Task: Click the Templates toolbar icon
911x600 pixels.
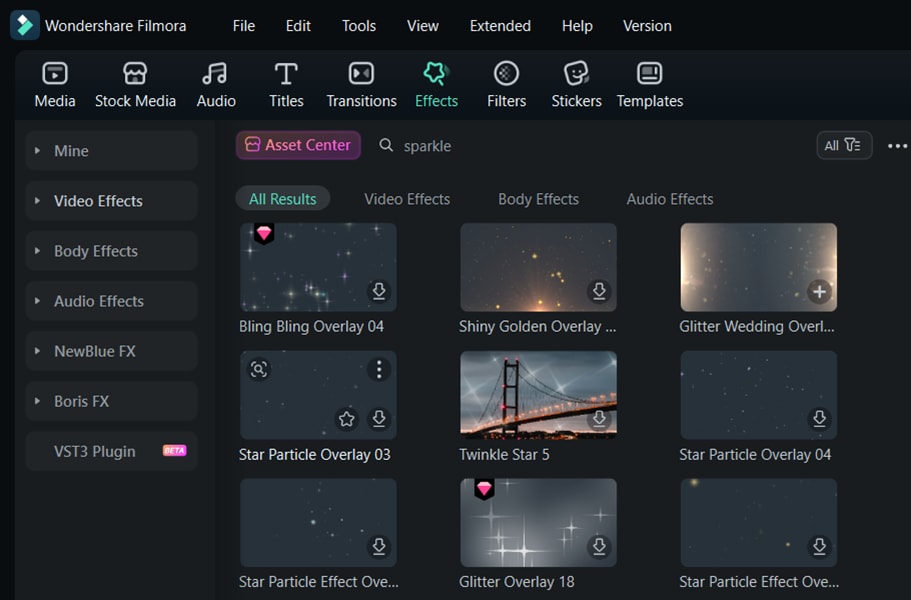Action: 649,85
